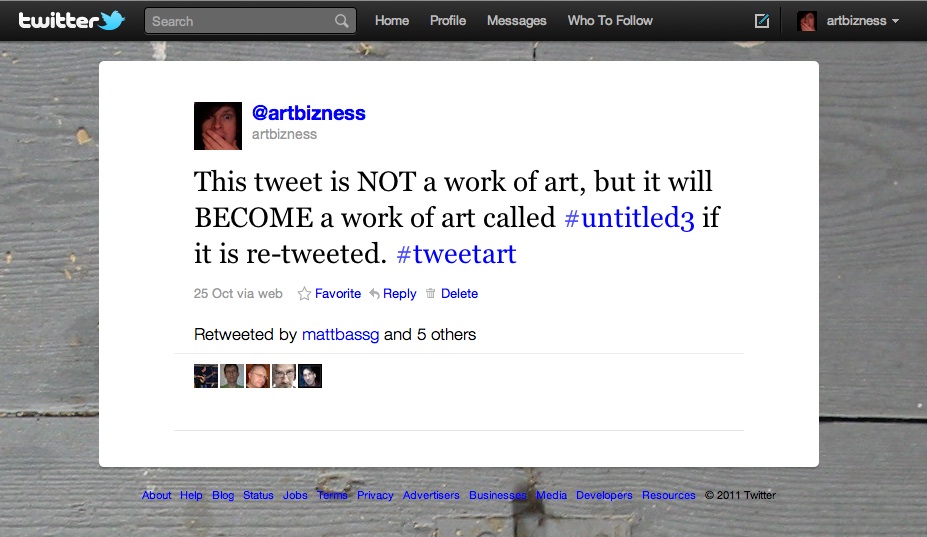Viewport: 927px width, 537px height.
Task: Open the compose new tweet icon
Action: pyautogui.click(x=762, y=21)
